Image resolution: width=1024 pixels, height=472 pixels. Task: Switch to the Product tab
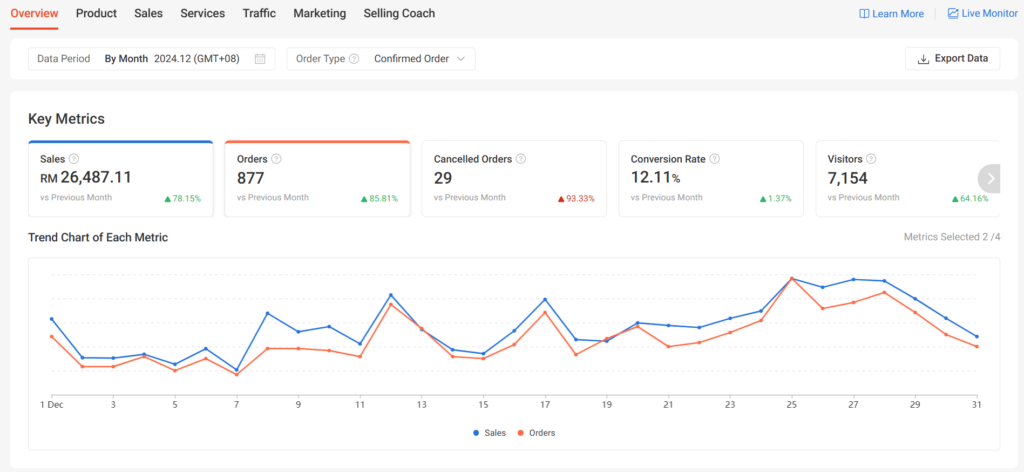96,14
